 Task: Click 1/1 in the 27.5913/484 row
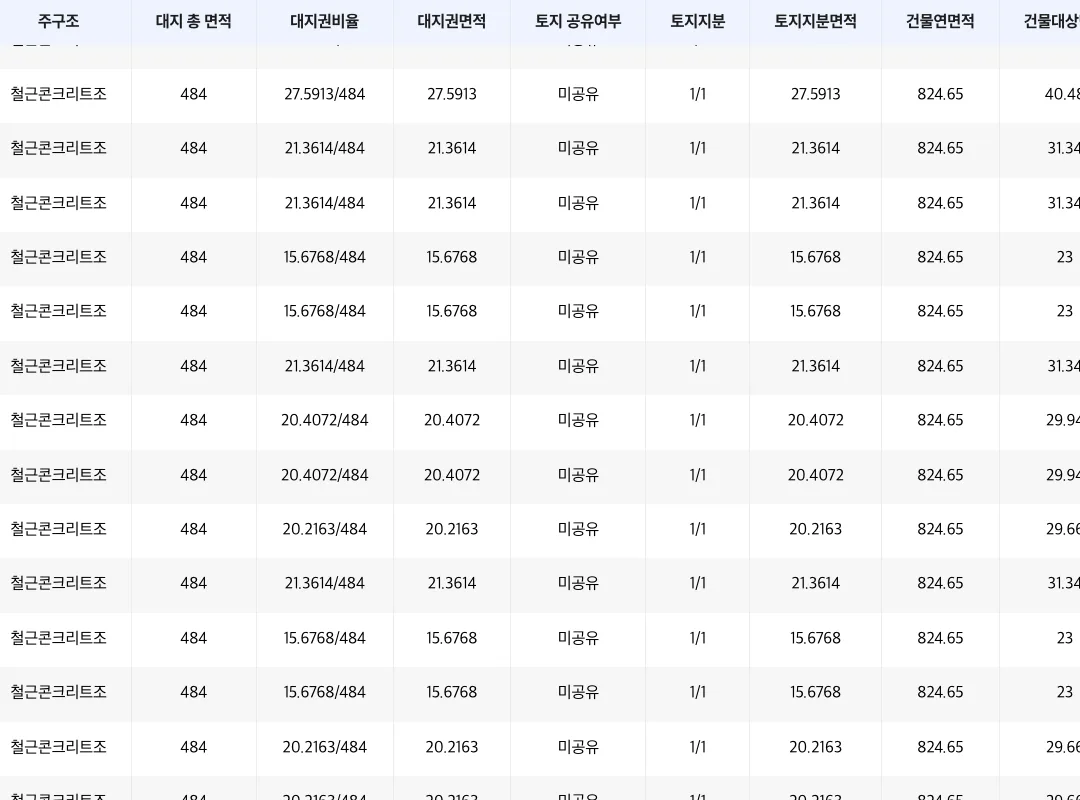(x=698, y=94)
